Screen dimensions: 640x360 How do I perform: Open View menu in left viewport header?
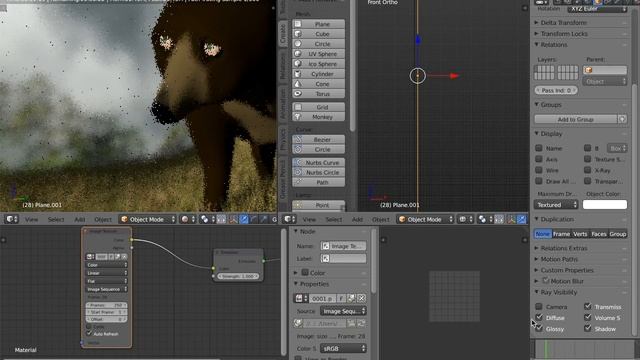(x=31, y=219)
